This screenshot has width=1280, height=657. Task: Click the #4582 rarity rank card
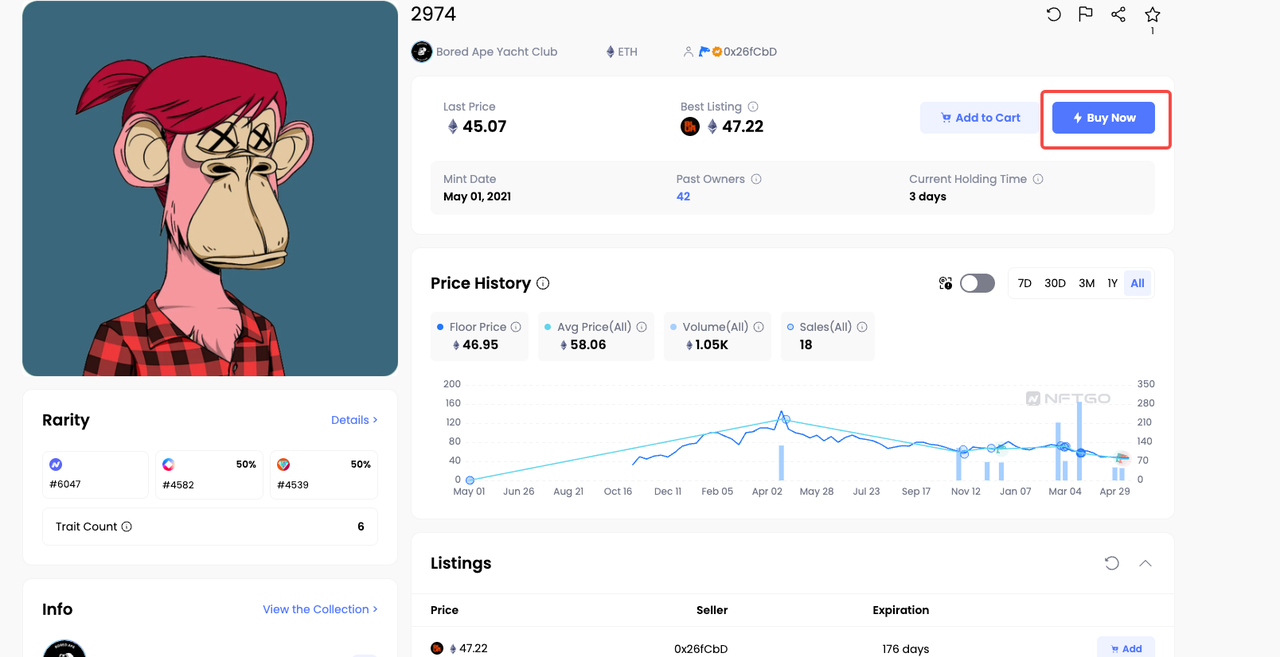[x=210, y=475]
